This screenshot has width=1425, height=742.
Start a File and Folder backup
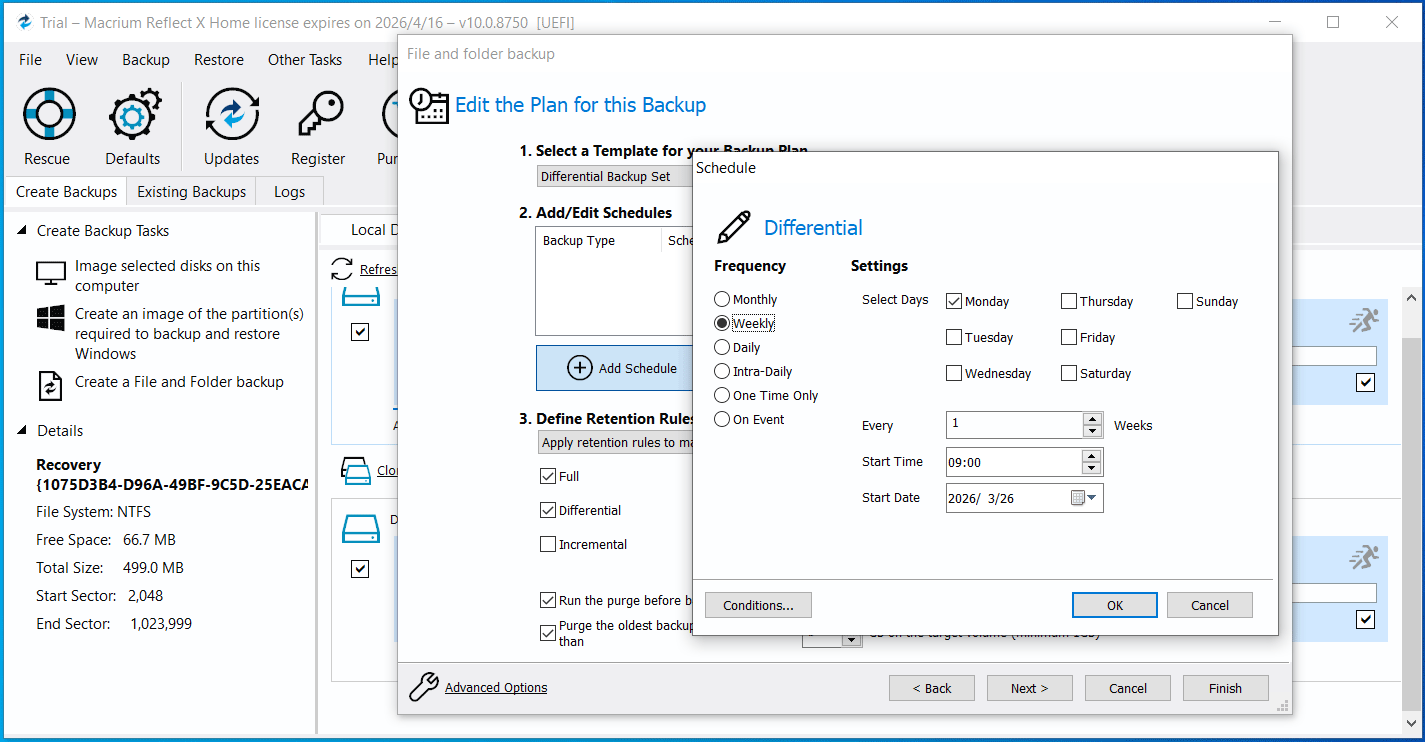178,382
